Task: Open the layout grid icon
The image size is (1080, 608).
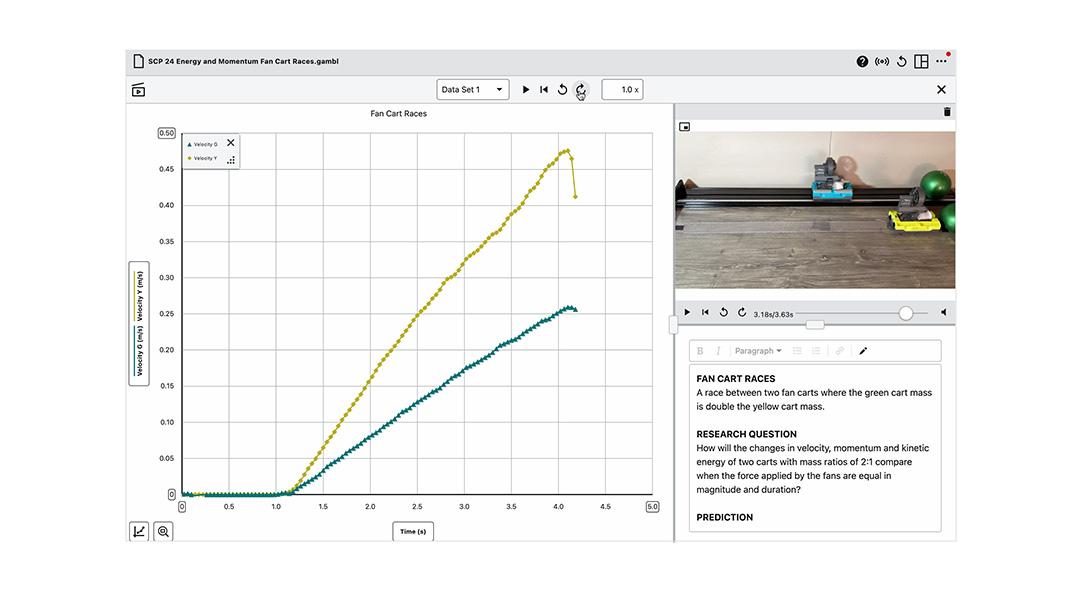Action: 921,62
